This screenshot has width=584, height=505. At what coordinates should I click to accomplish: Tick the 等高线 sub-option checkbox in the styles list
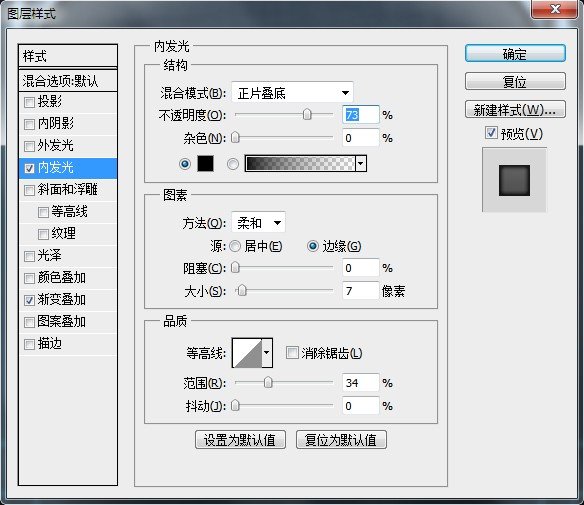(x=43, y=212)
